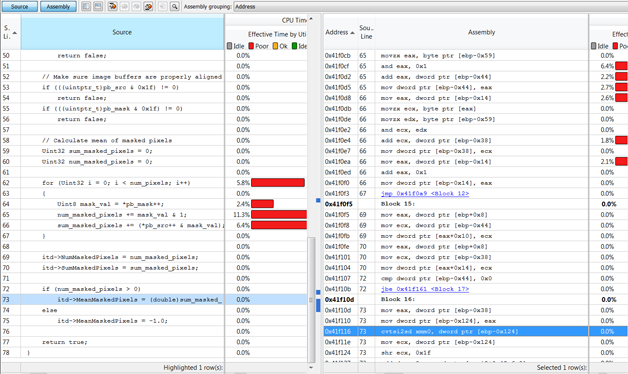Viewport: 628px width, 374px height.
Task: Click the red Poor legend swatch
Action: click(251, 46)
